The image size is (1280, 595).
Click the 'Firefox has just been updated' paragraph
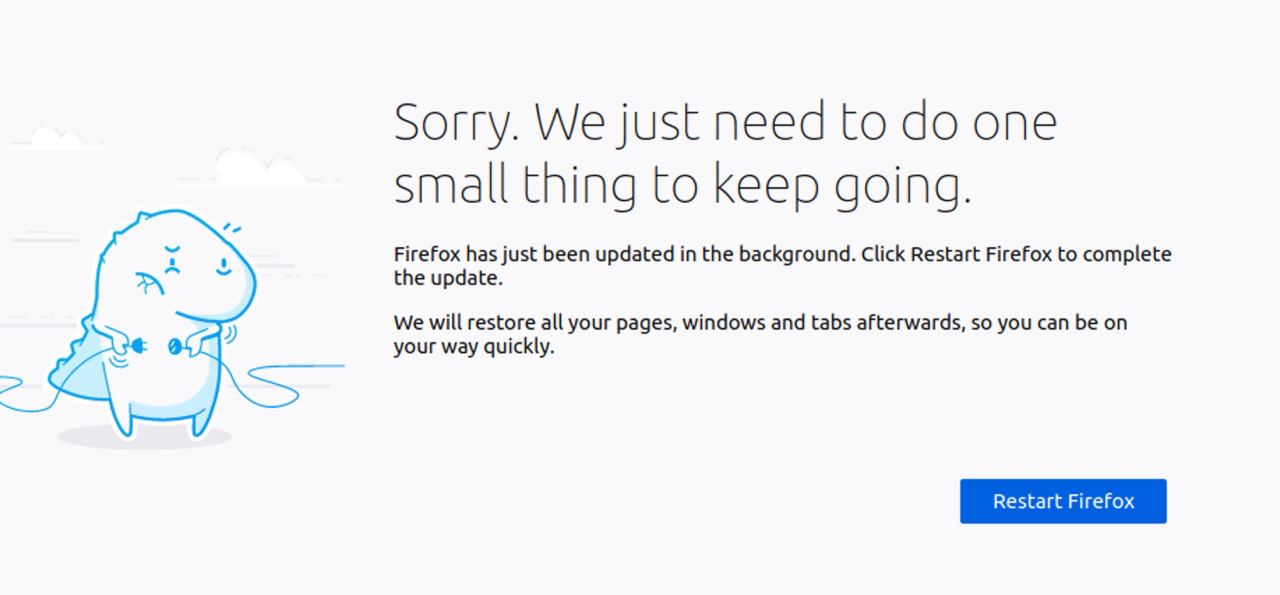(x=782, y=266)
